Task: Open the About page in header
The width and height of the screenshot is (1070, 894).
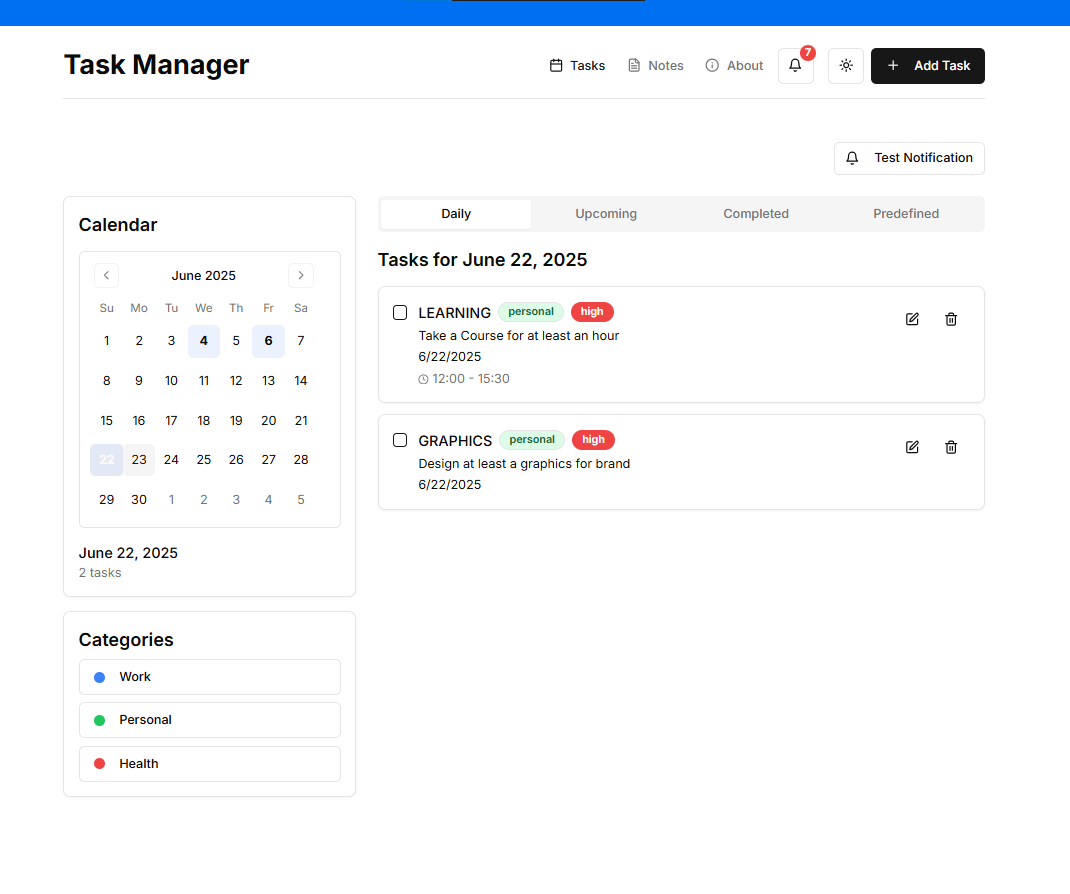Action: pos(734,66)
